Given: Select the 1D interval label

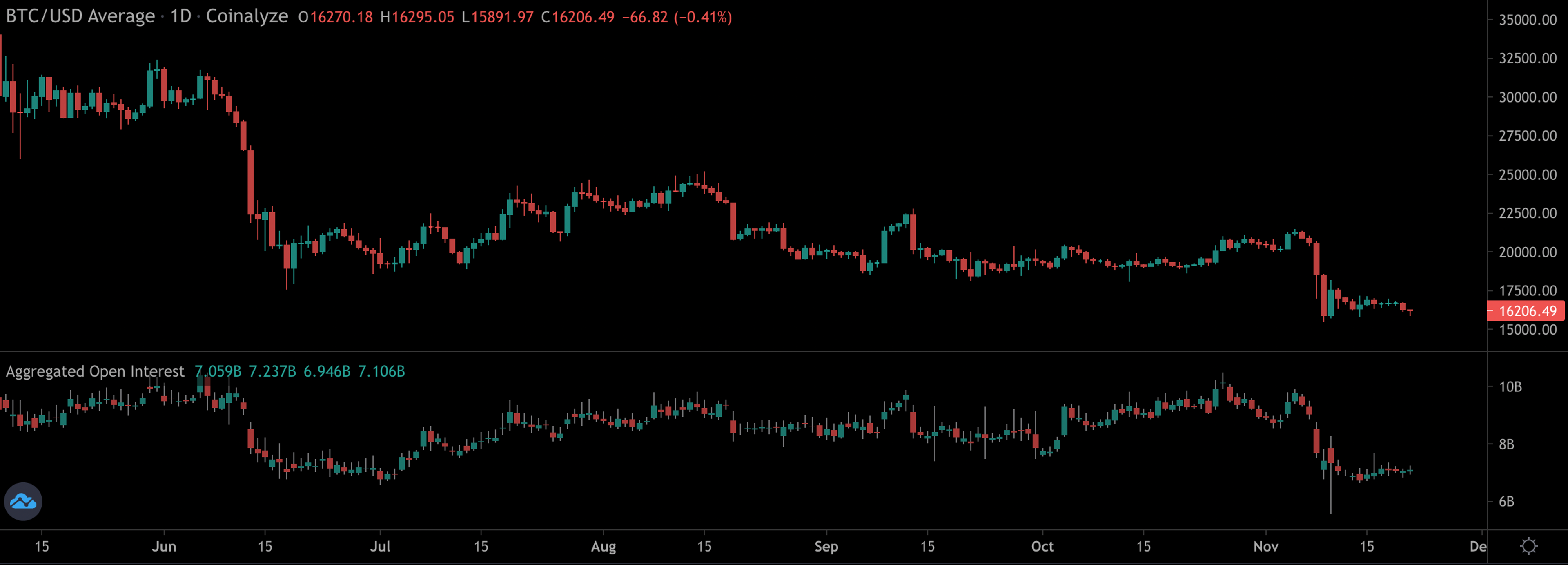Looking at the screenshot, I should click(180, 16).
